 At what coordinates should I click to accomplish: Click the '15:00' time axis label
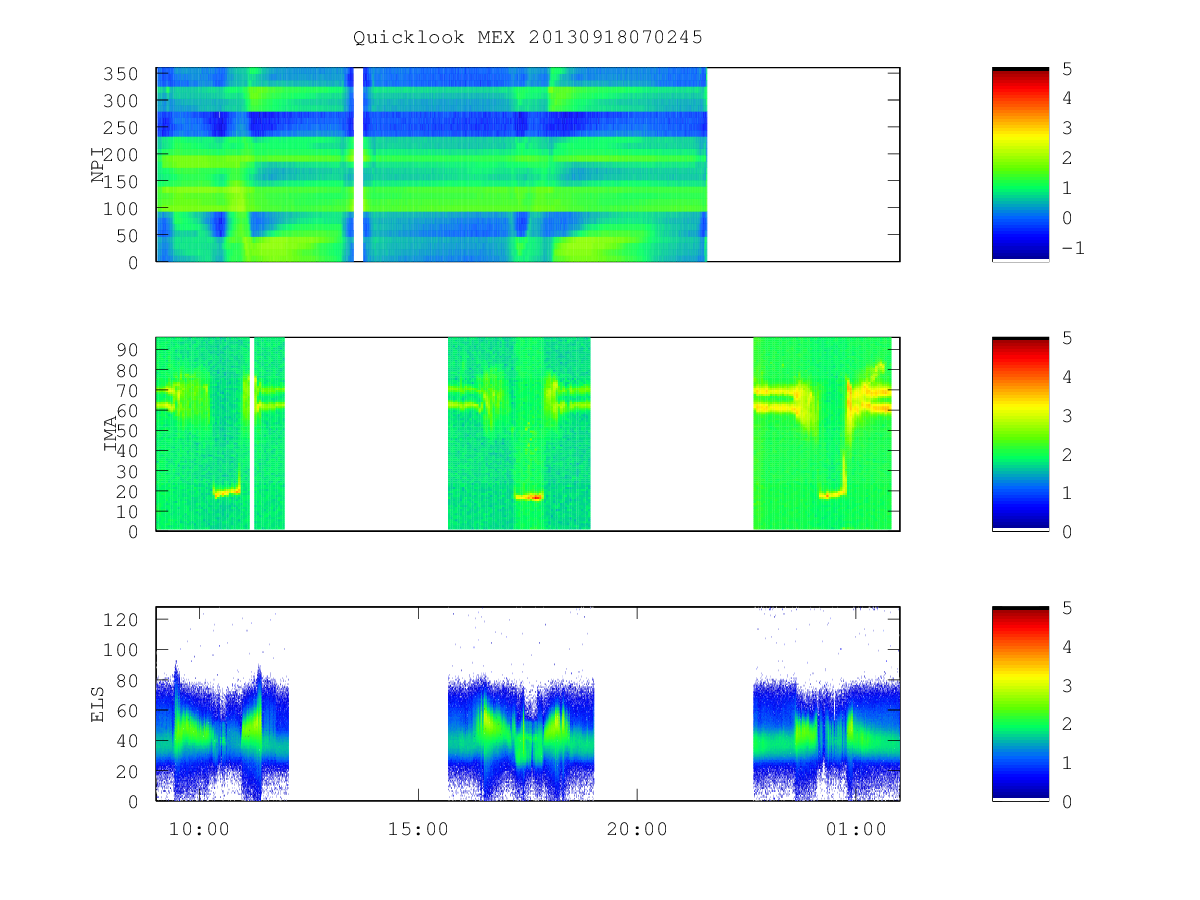point(418,829)
